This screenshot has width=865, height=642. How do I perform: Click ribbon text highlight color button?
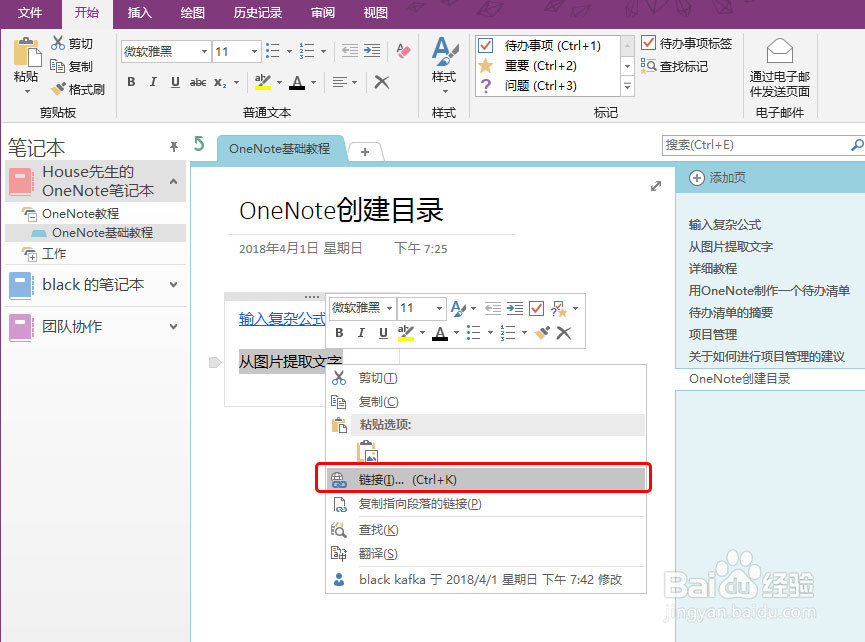263,82
